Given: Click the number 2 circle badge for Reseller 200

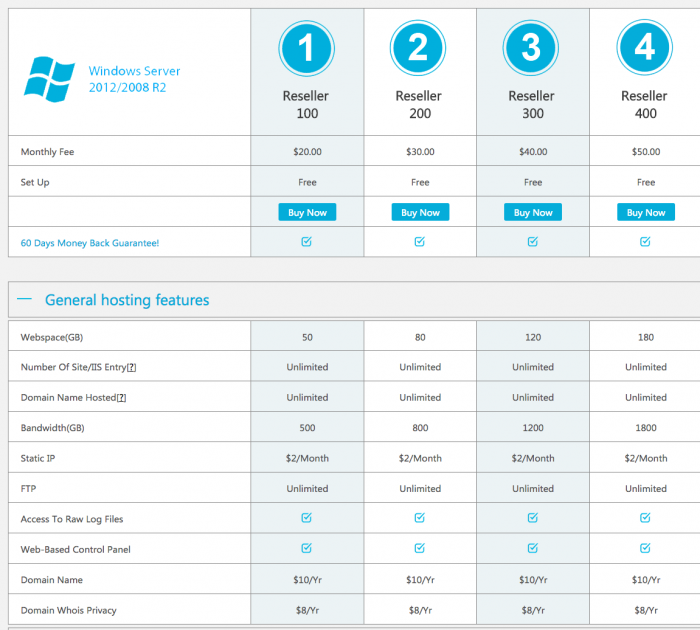Looking at the screenshot, I should point(418,48).
